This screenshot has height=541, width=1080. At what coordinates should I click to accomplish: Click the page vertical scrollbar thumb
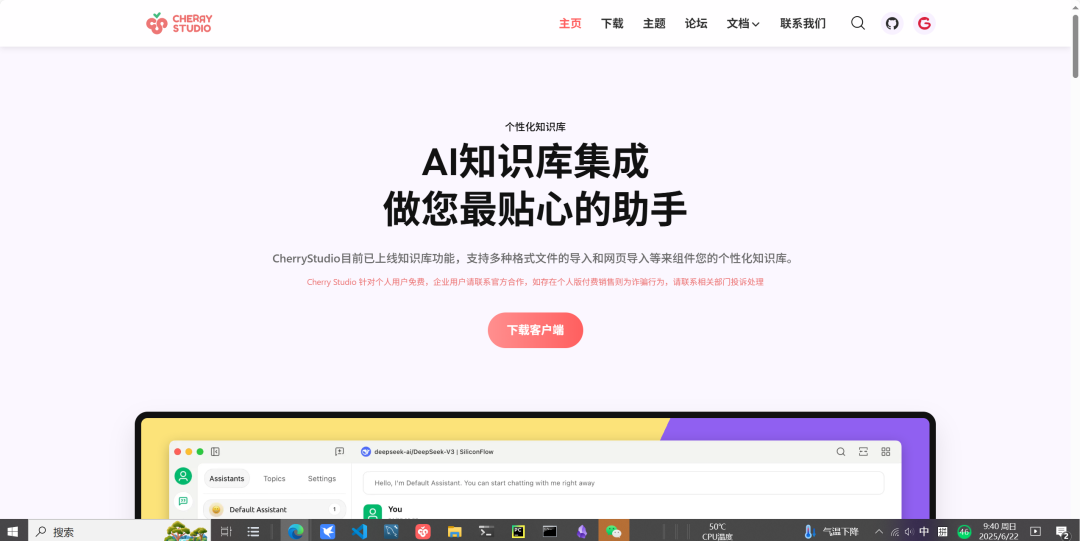tap(1074, 45)
